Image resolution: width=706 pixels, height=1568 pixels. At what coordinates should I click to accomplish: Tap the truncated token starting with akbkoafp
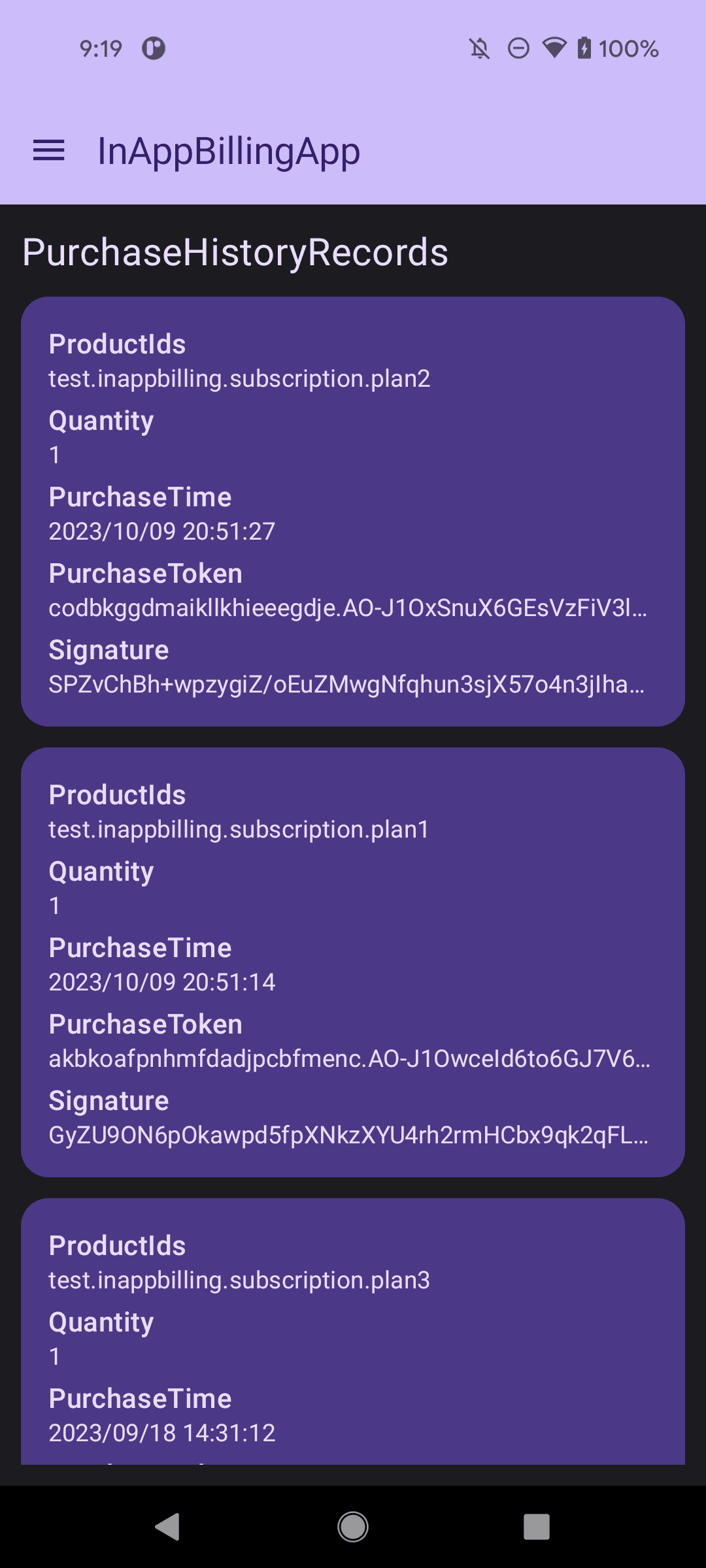tap(349, 1059)
